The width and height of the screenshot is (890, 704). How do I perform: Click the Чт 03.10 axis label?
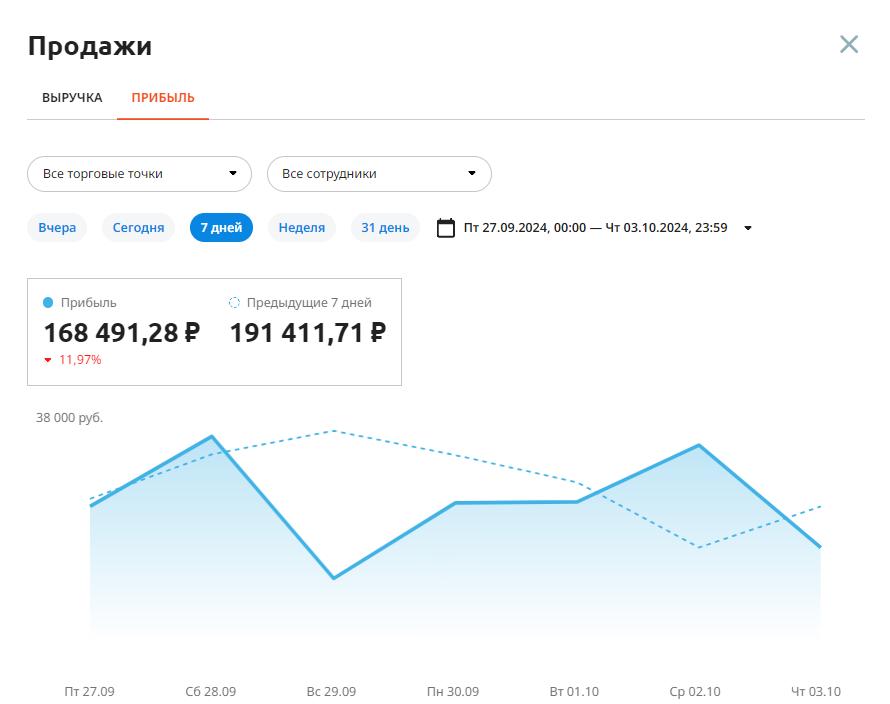click(x=816, y=692)
